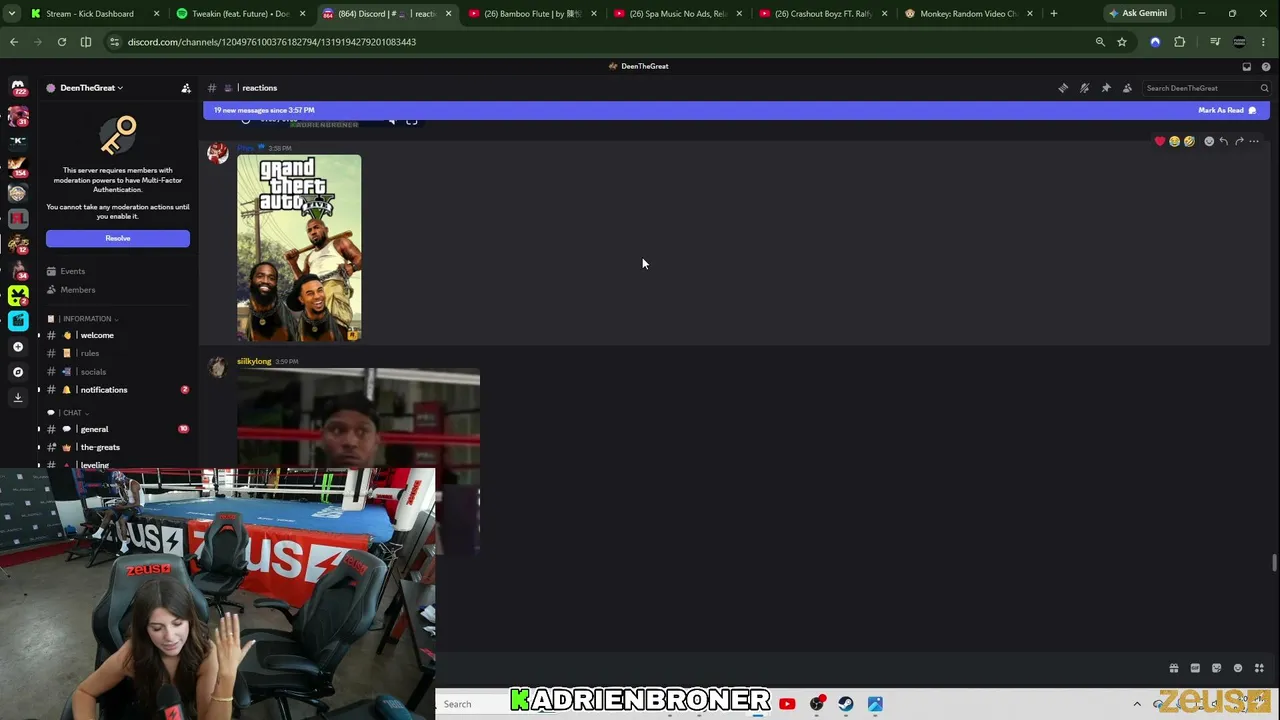Forward the message using forward arrow

(x=1239, y=142)
